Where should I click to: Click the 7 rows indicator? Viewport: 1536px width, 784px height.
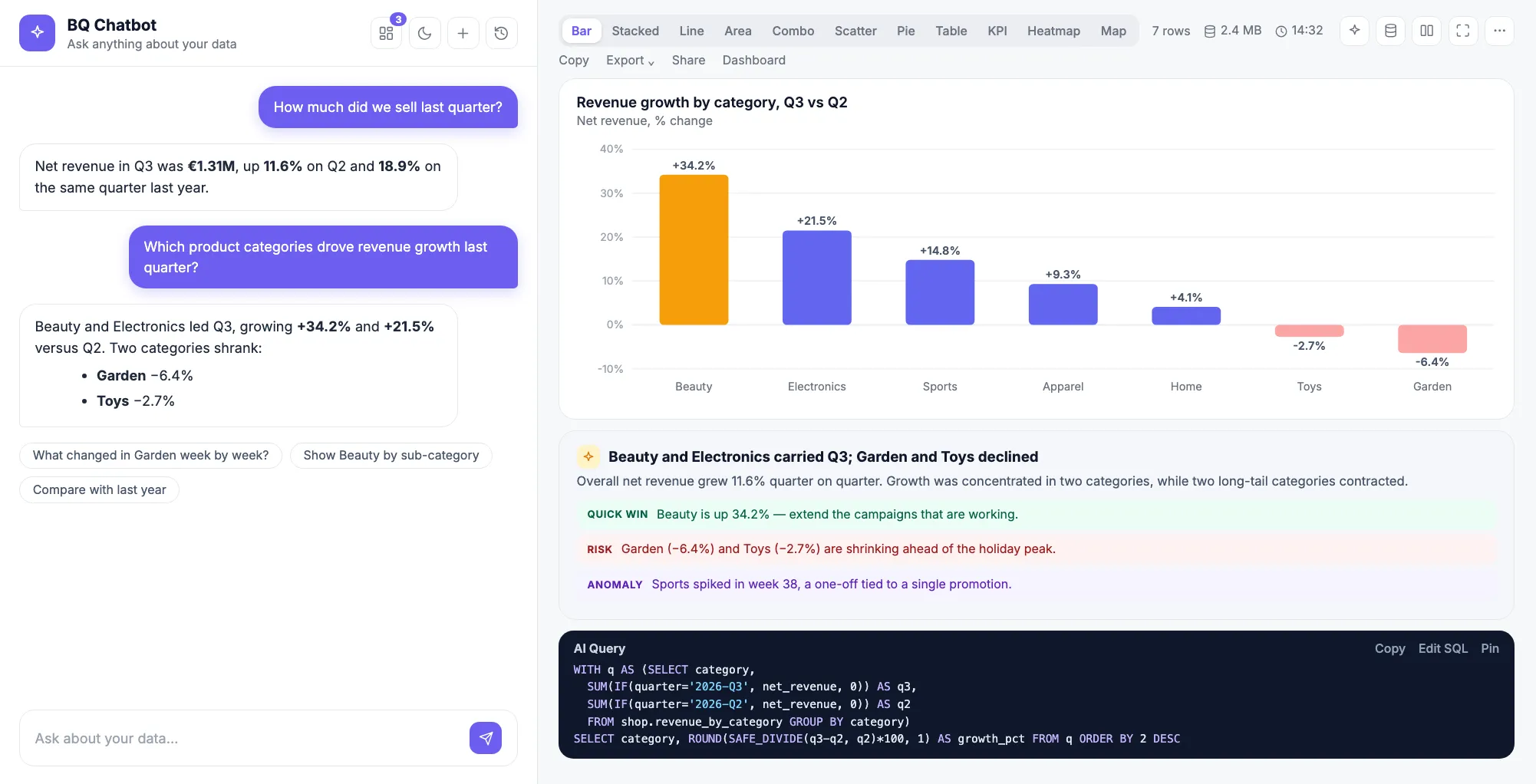(1171, 31)
